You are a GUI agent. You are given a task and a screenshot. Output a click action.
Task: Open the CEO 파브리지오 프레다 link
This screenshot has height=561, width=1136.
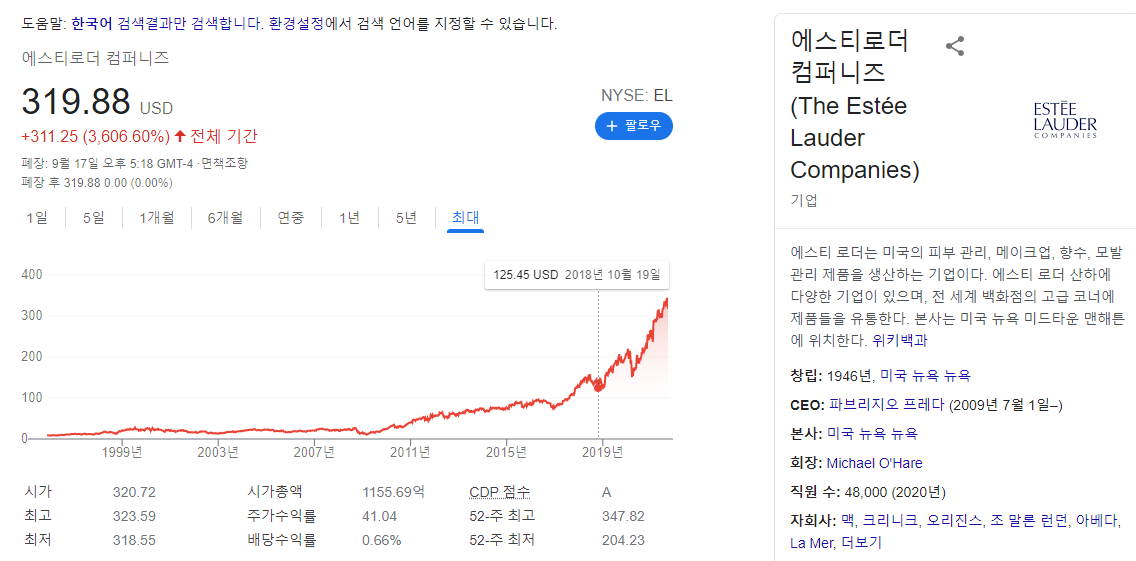888,404
